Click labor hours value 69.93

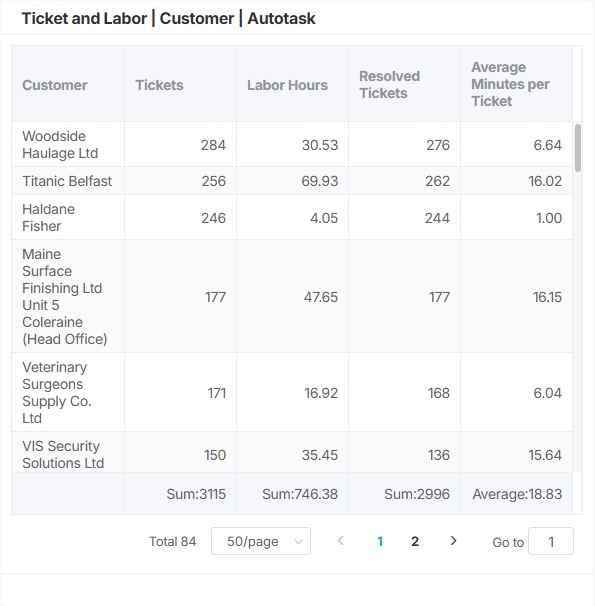point(320,181)
